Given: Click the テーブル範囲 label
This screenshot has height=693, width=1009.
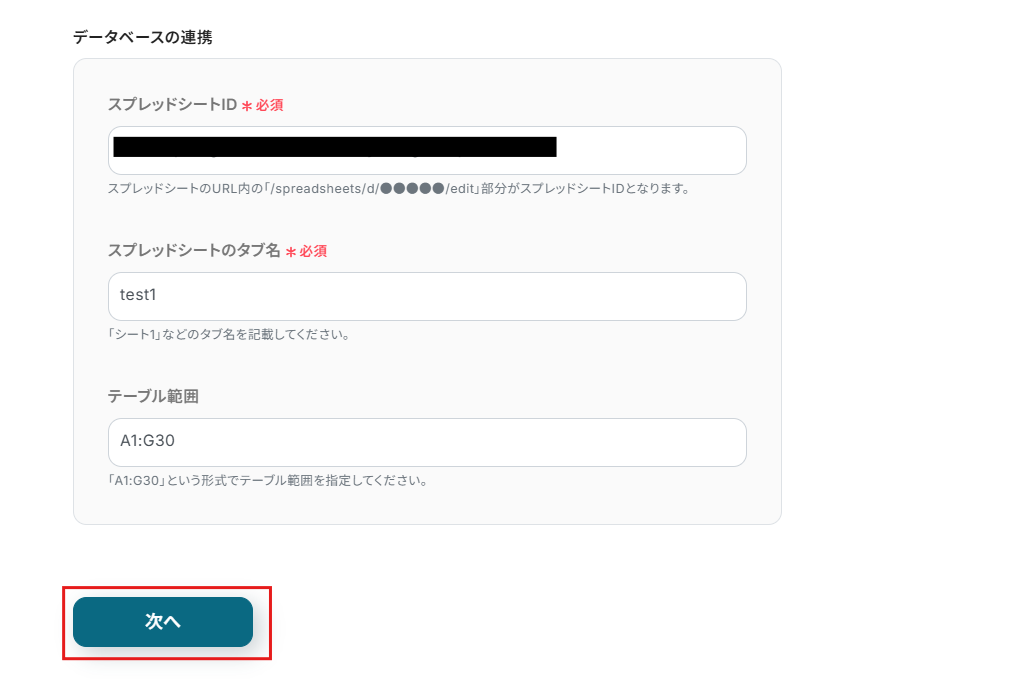Looking at the screenshot, I should click(x=152, y=396).
